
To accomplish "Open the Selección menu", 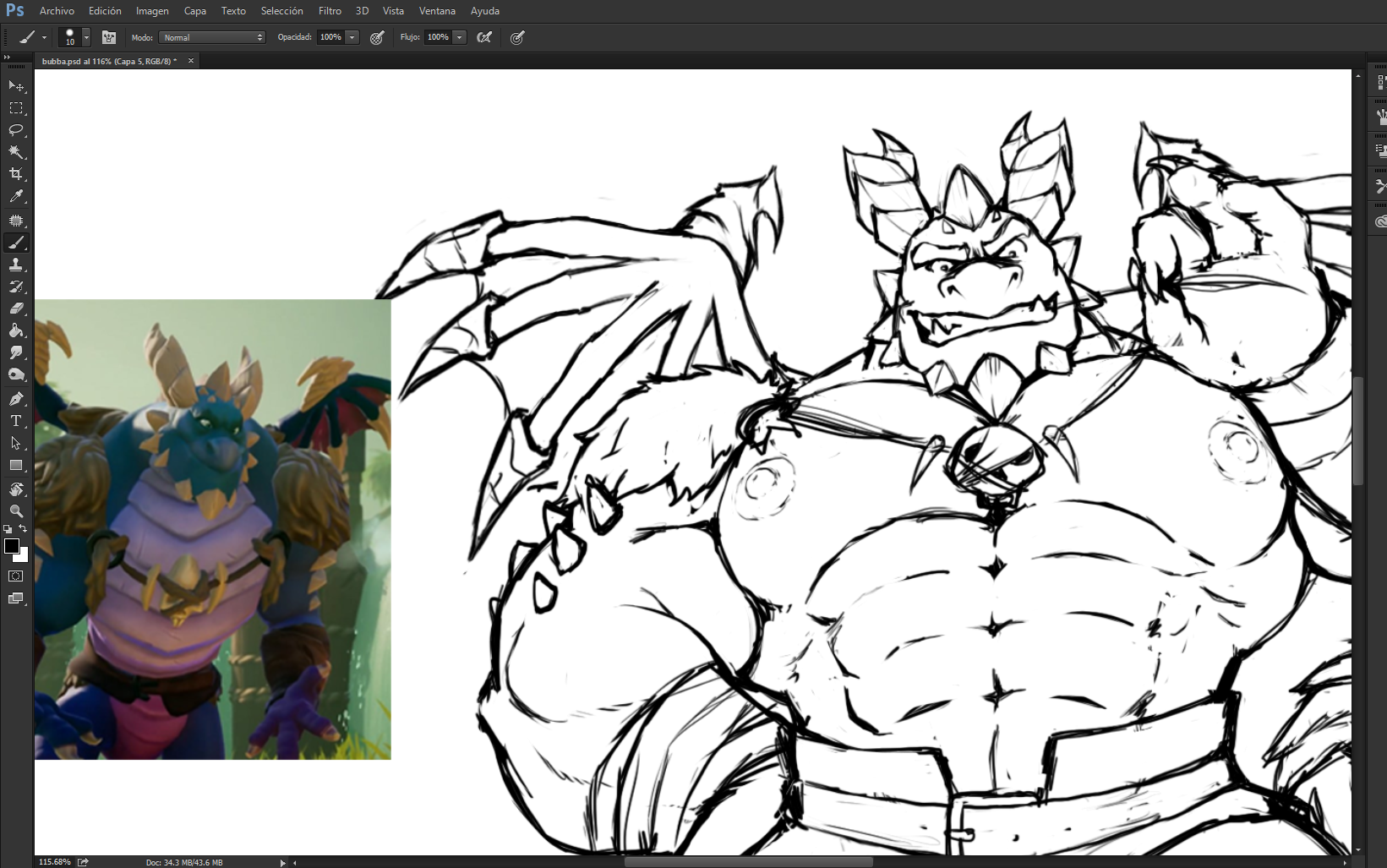I will tap(281, 11).
